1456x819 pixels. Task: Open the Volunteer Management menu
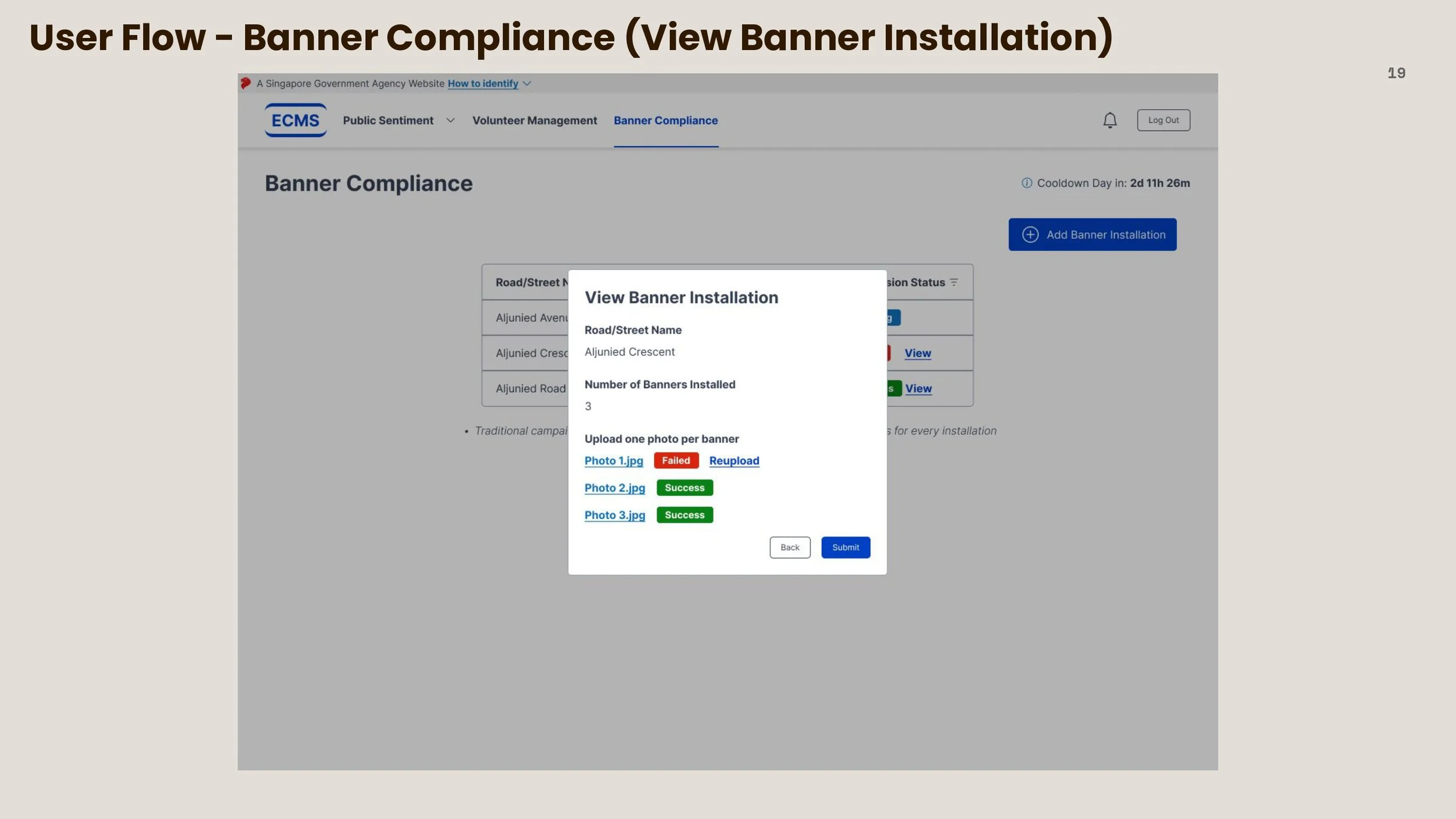point(535,120)
